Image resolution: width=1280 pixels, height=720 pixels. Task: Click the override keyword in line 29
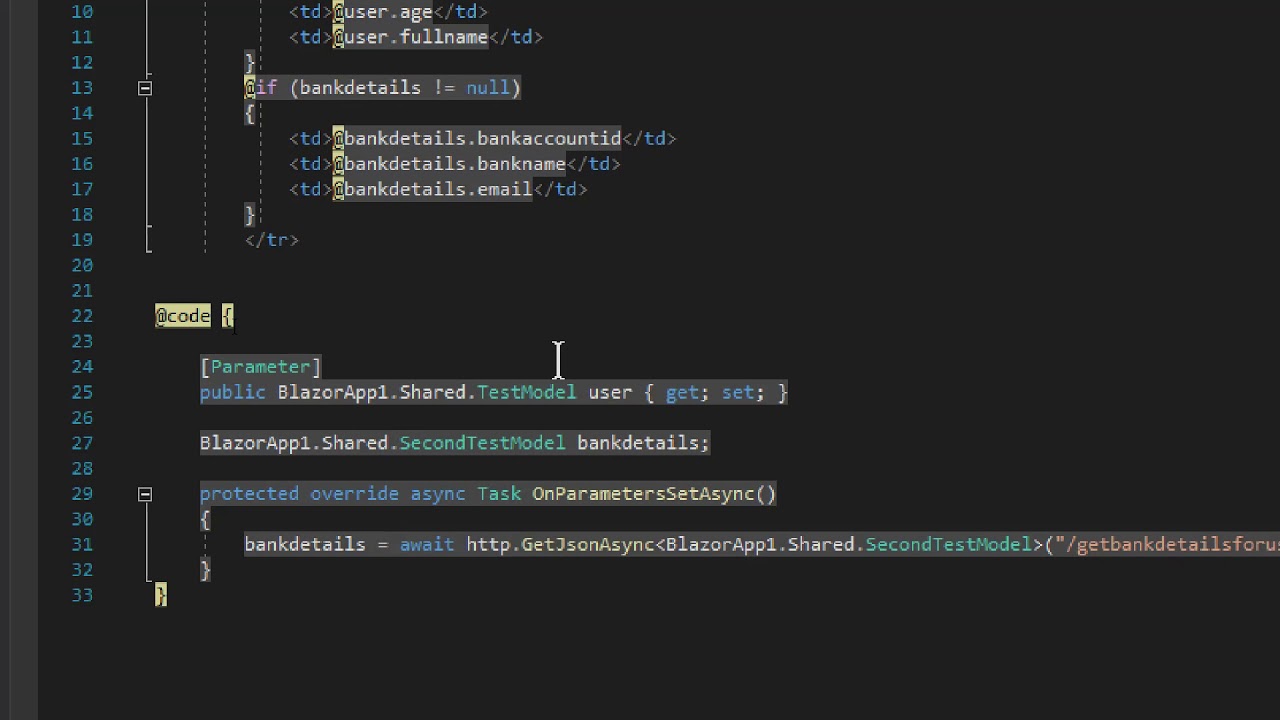[354, 494]
